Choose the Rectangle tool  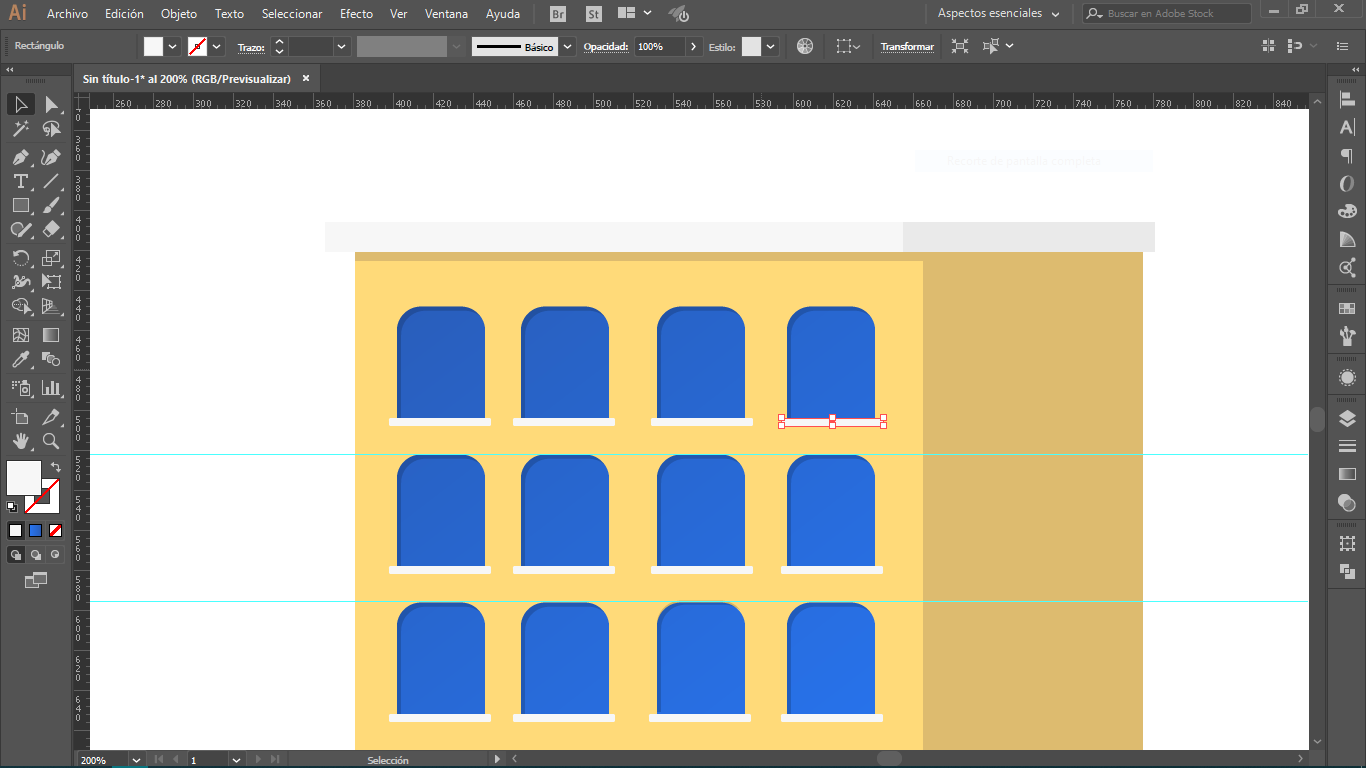tap(20, 205)
